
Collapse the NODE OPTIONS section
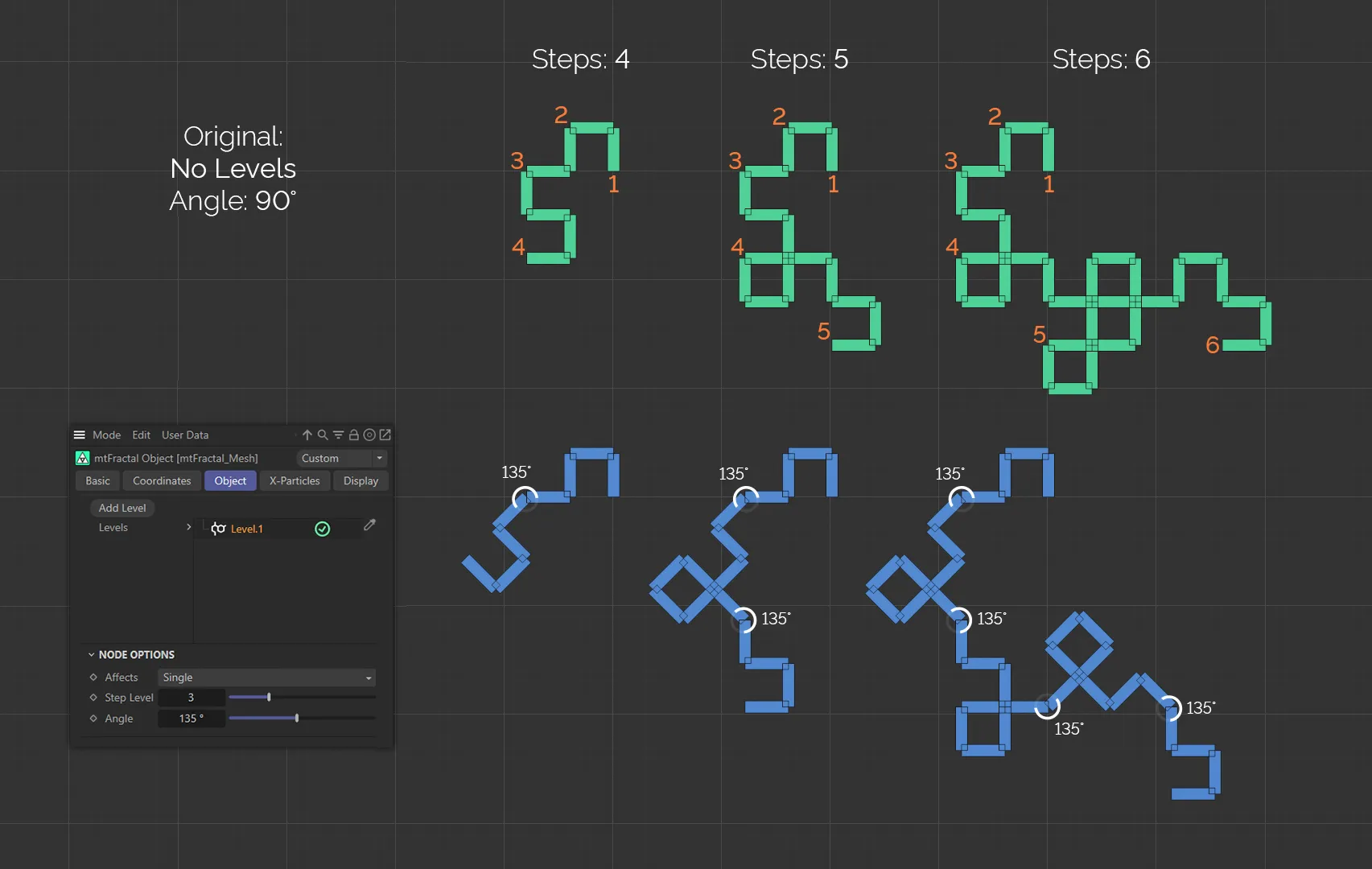click(x=90, y=654)
